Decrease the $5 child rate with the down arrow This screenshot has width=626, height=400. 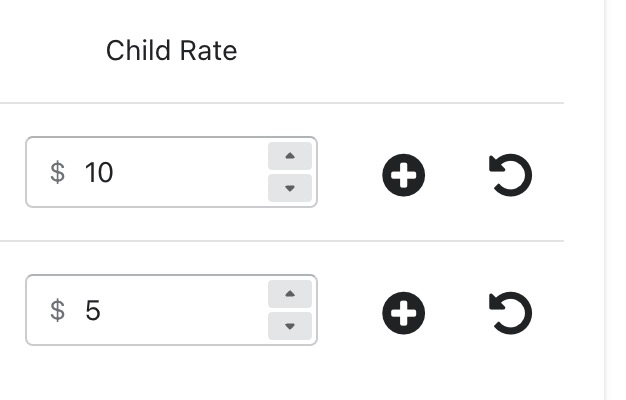(290, 326)
